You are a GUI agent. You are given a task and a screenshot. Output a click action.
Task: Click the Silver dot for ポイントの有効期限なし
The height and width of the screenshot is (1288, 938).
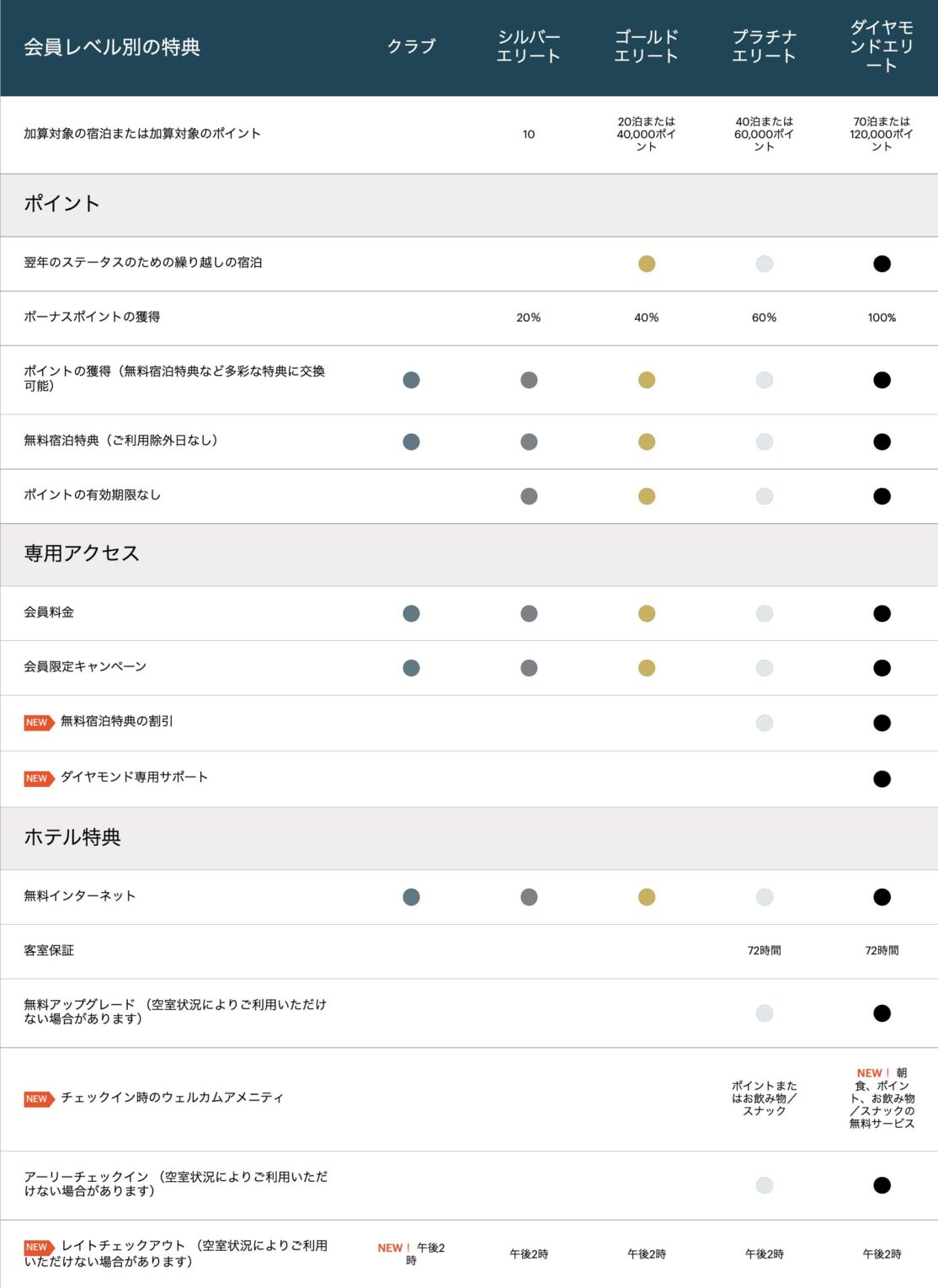pos(529,496)
